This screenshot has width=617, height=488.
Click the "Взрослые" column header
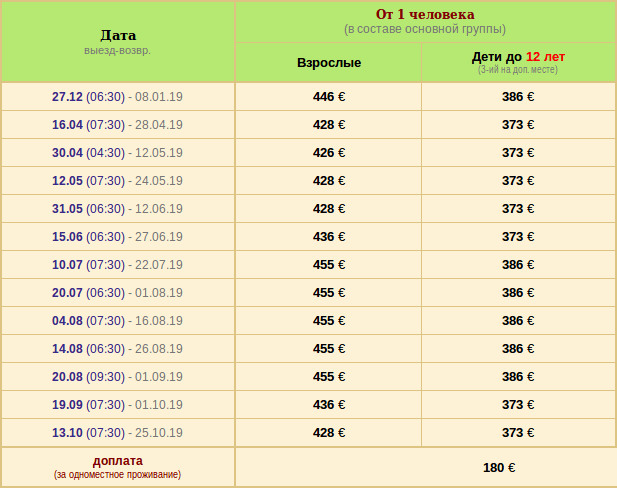coord(329,63)
